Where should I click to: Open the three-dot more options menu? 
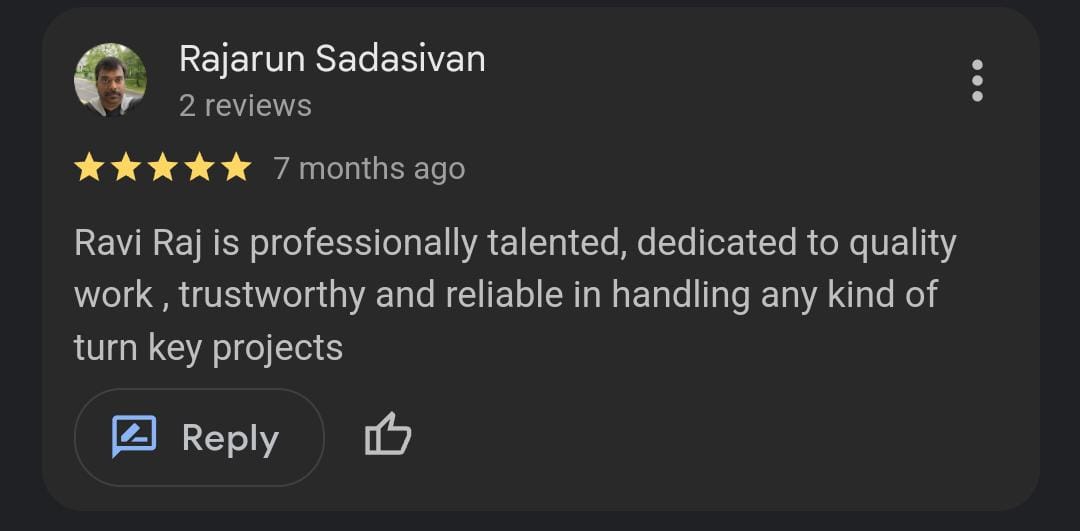click(977, 80)
